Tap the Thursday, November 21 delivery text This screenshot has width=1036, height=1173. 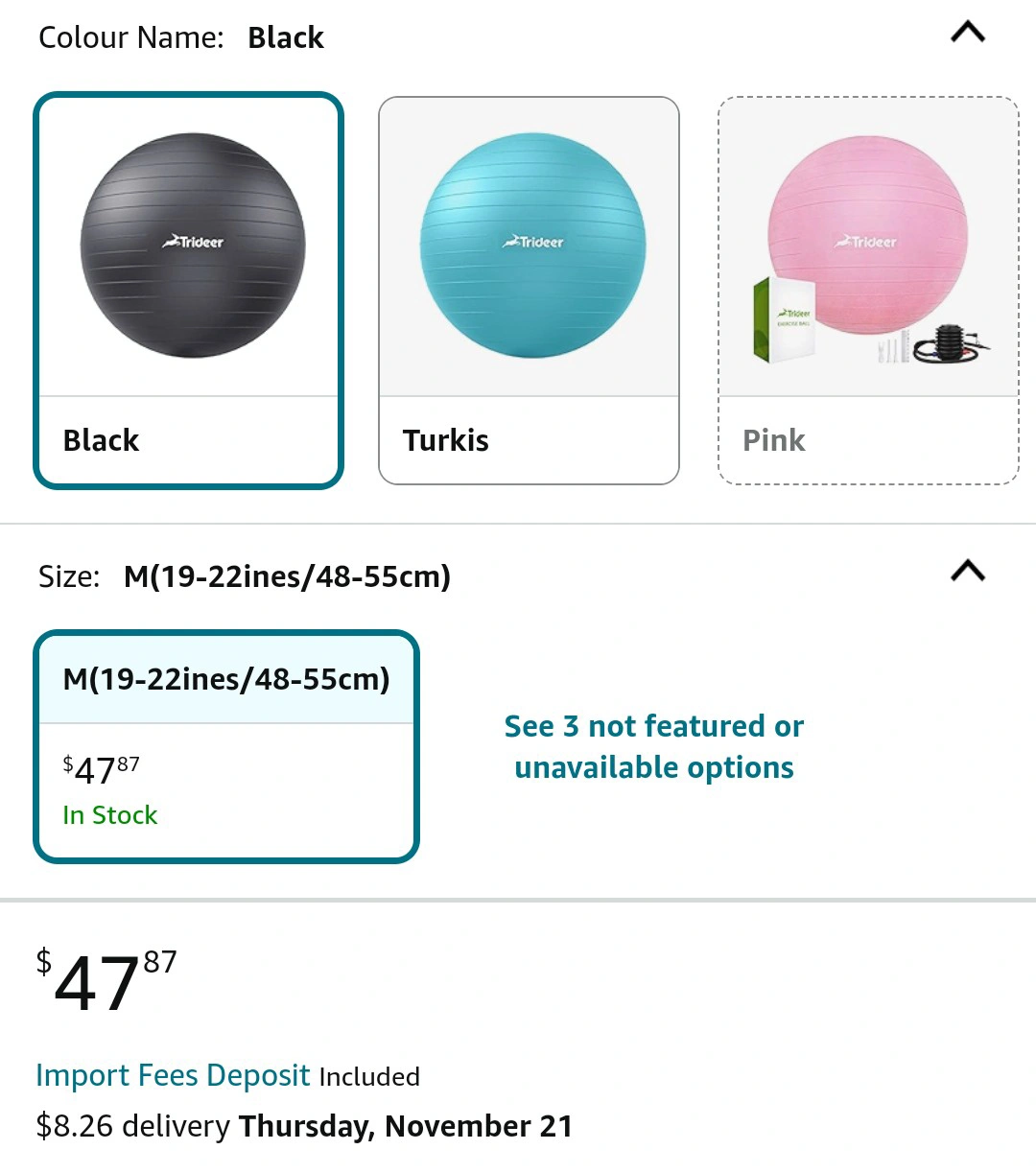[x=405, y=1126]
